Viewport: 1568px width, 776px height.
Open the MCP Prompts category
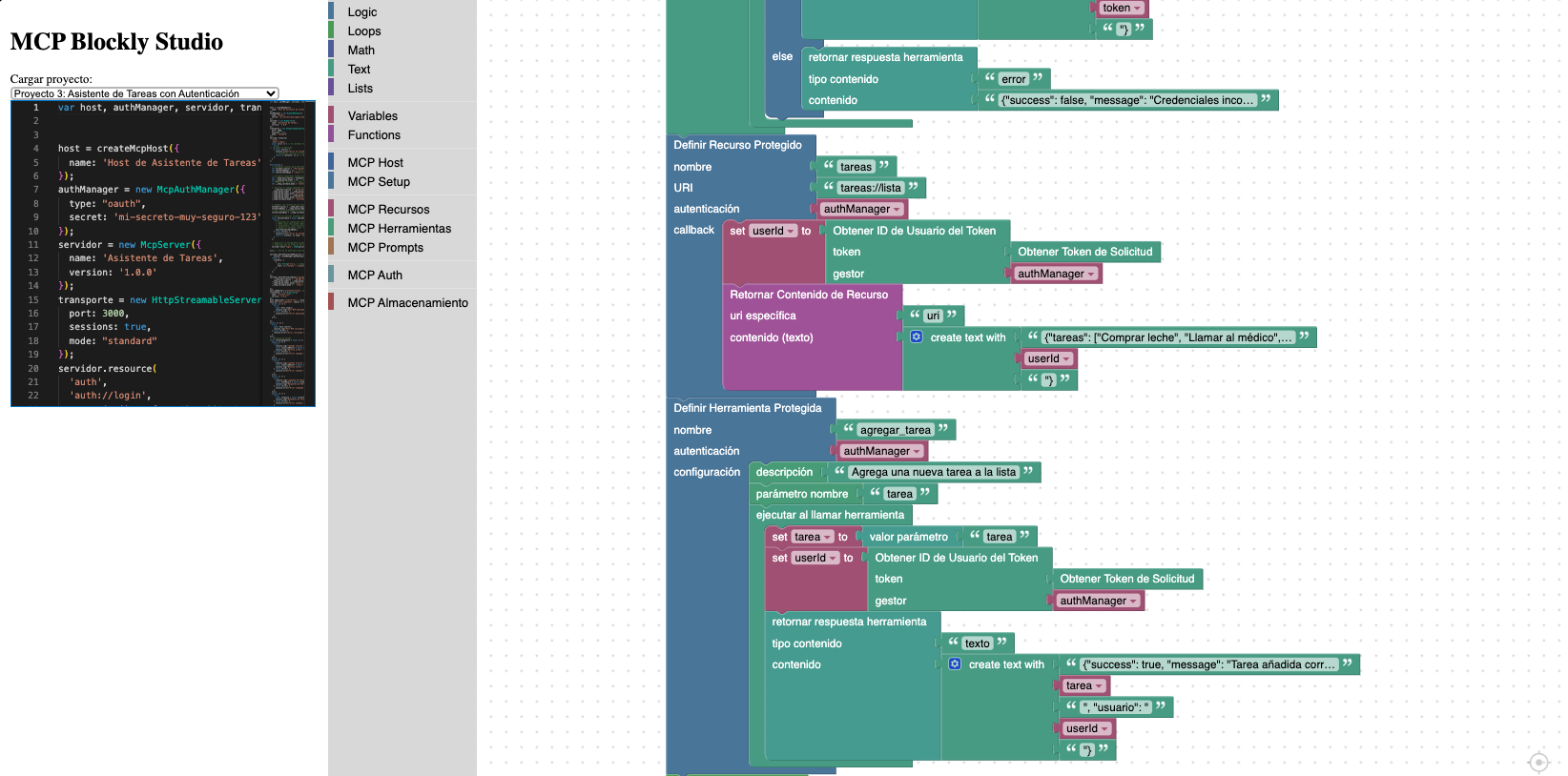point(402,247)
